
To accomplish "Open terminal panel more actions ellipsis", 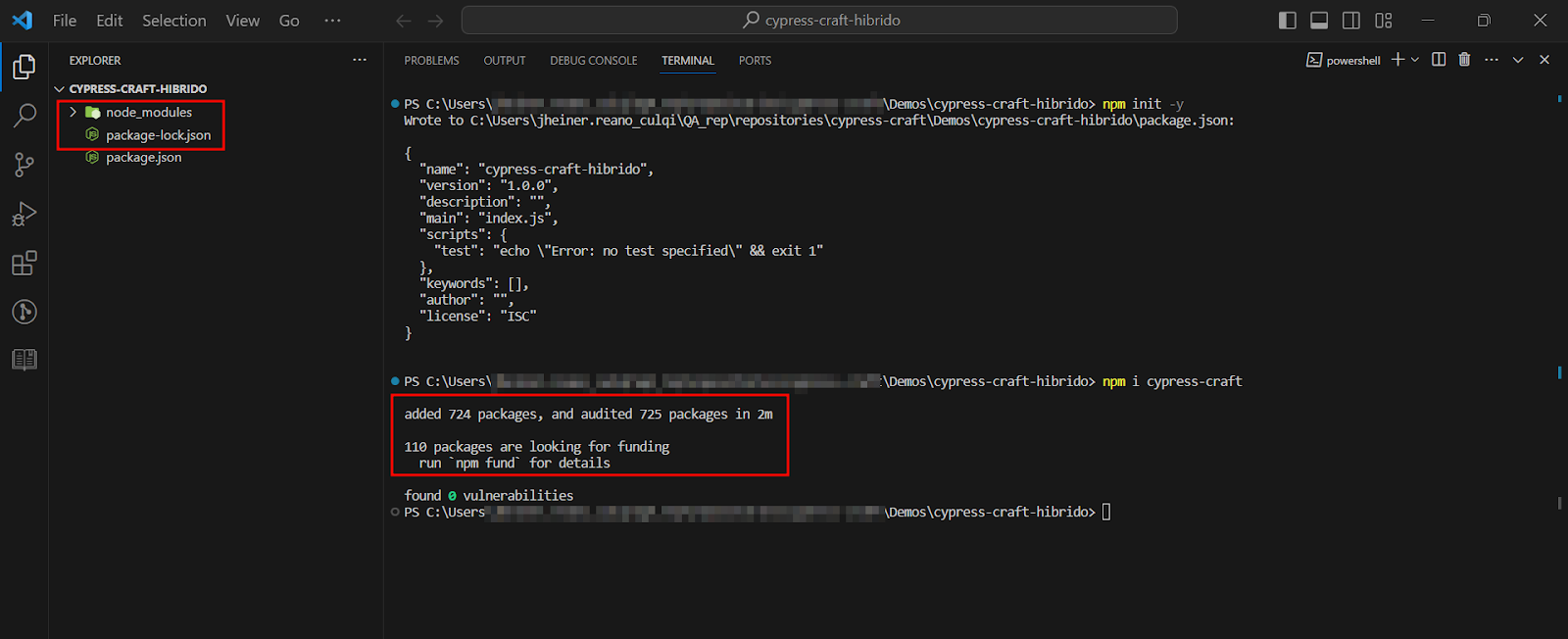I will (x=1492, y=60).
